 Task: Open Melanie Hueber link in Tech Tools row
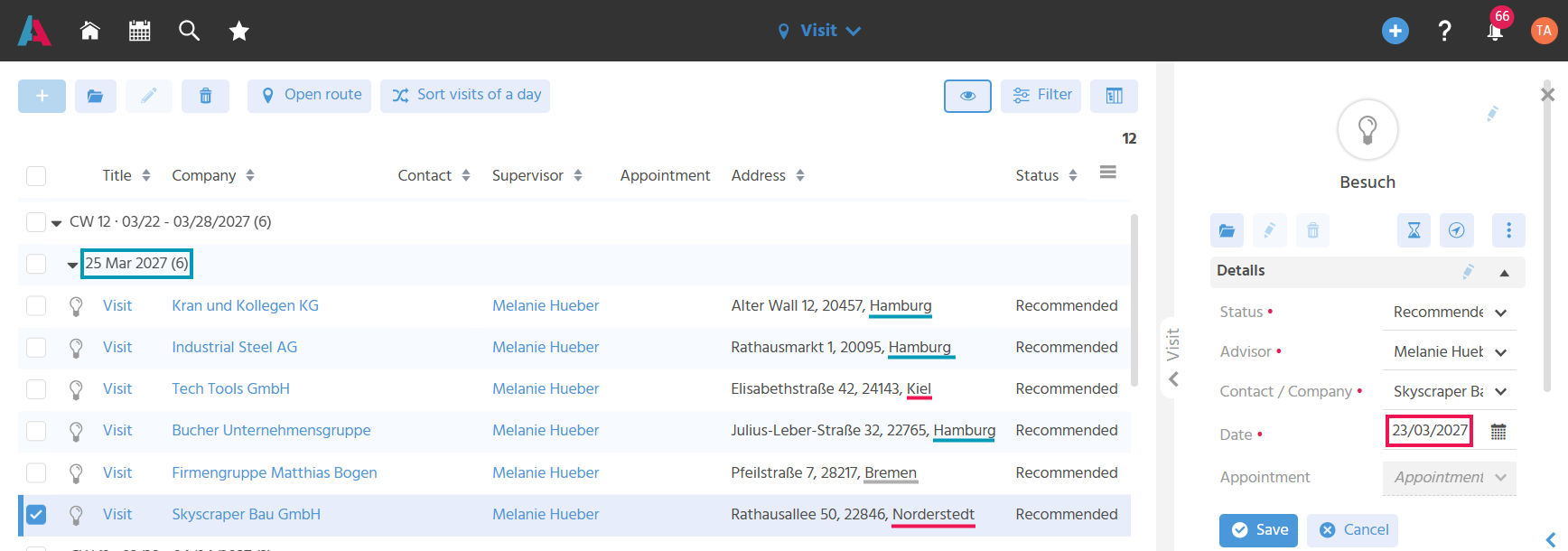click(546, 388)
